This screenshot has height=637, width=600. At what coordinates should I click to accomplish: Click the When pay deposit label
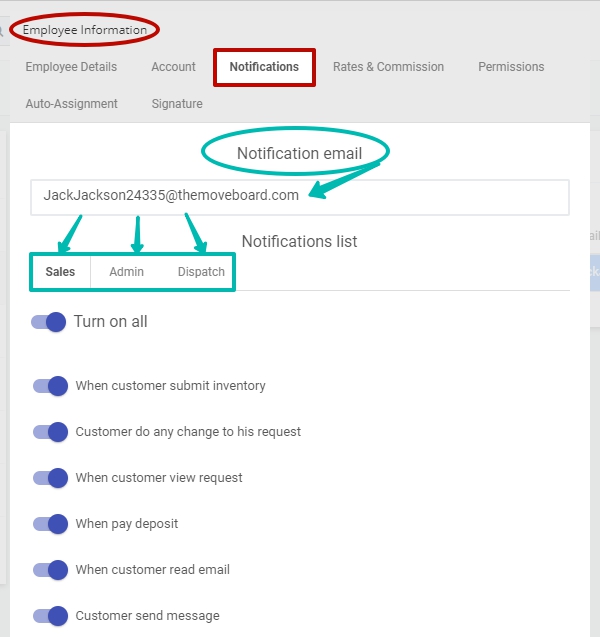click(x=127, y=524)
